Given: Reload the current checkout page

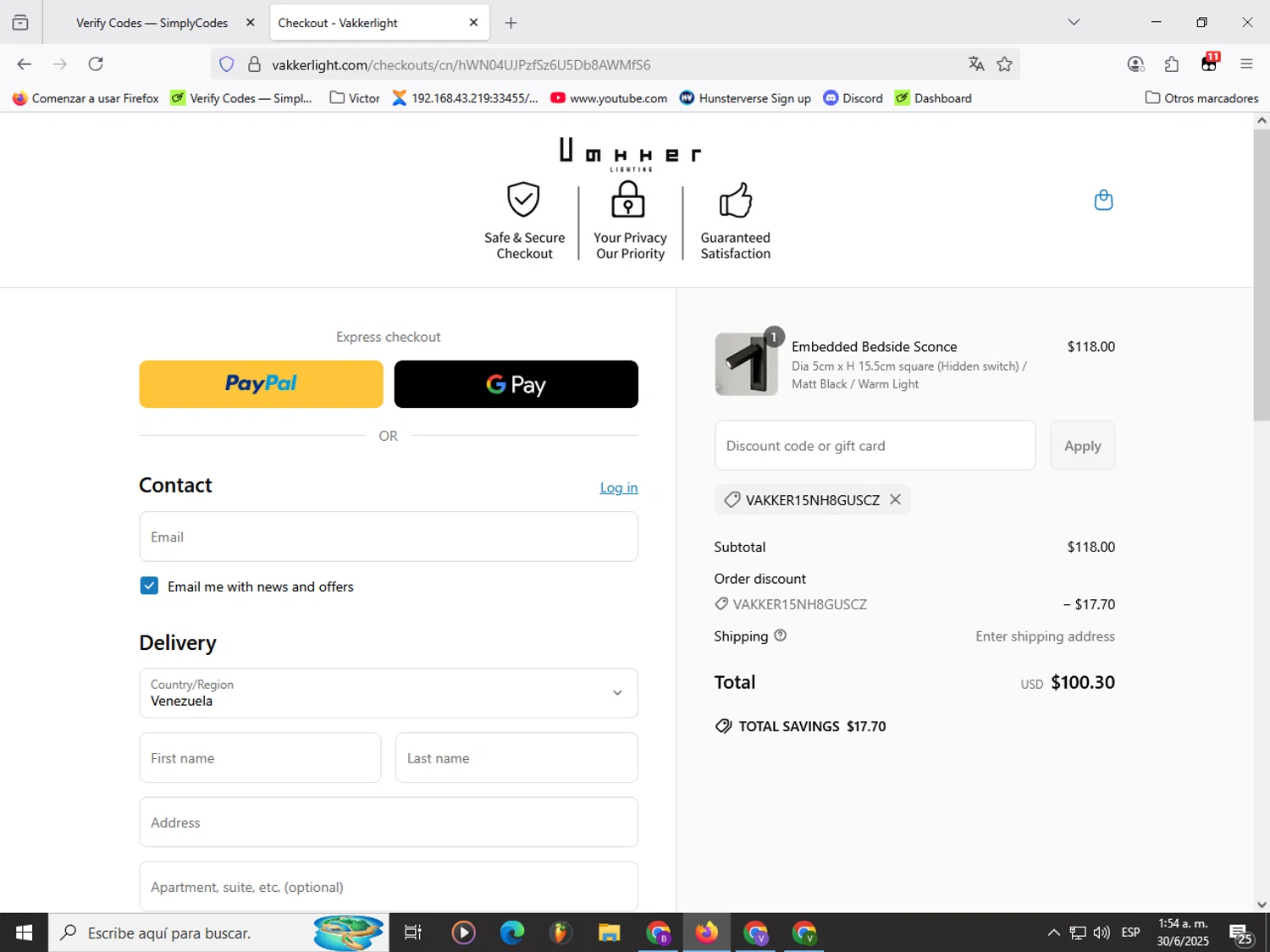Looking at the screenshot, I should coord(96,64).
